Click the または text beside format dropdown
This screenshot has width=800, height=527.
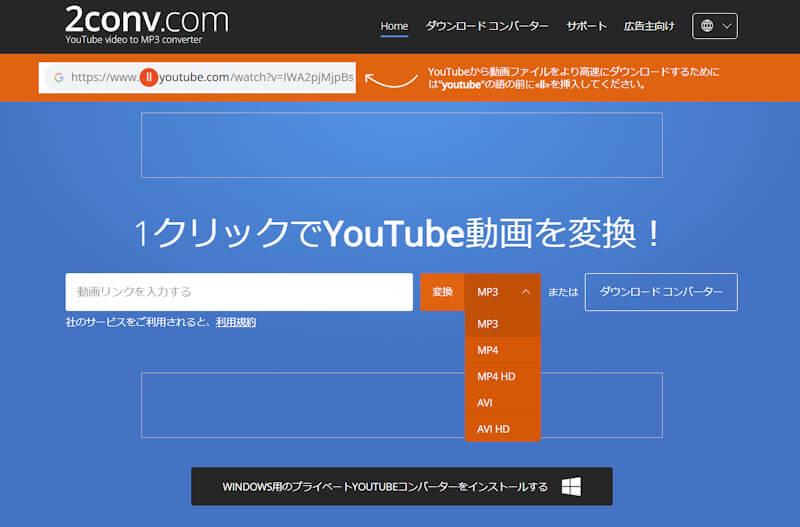tap(563, 292)
